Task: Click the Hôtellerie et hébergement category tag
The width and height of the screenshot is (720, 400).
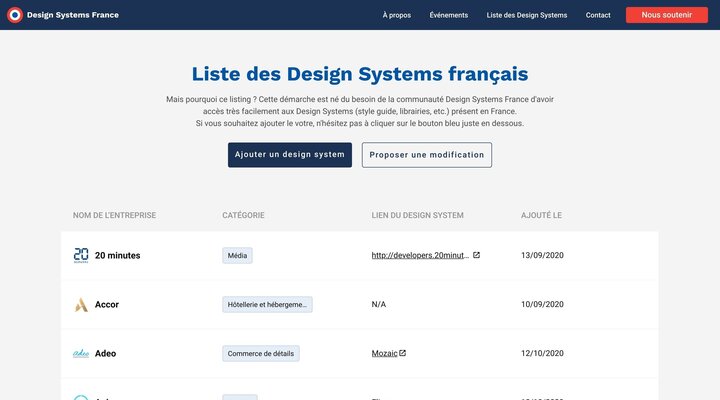Action: point(267,304)
